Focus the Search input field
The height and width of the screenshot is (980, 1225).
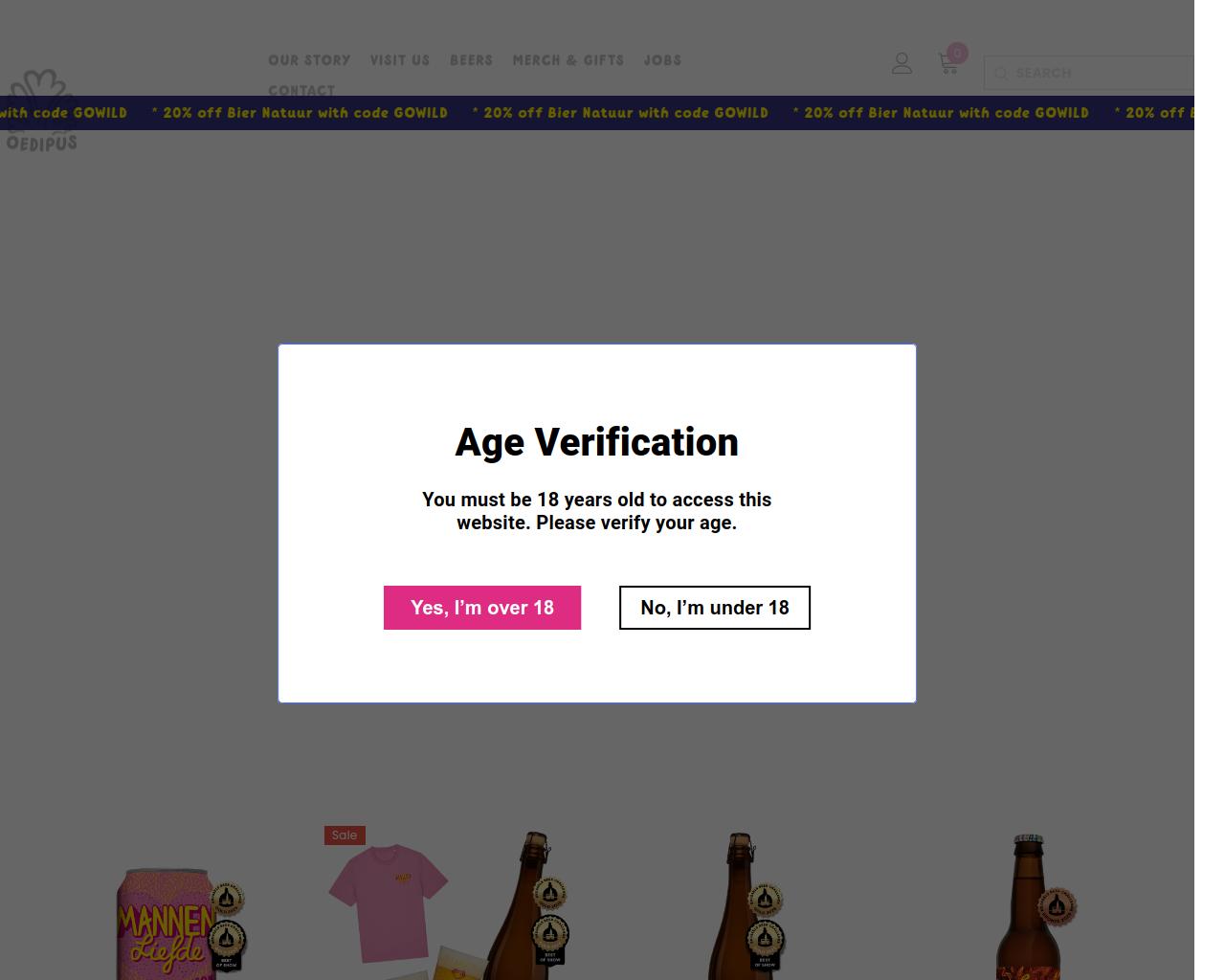point(1101,74)
